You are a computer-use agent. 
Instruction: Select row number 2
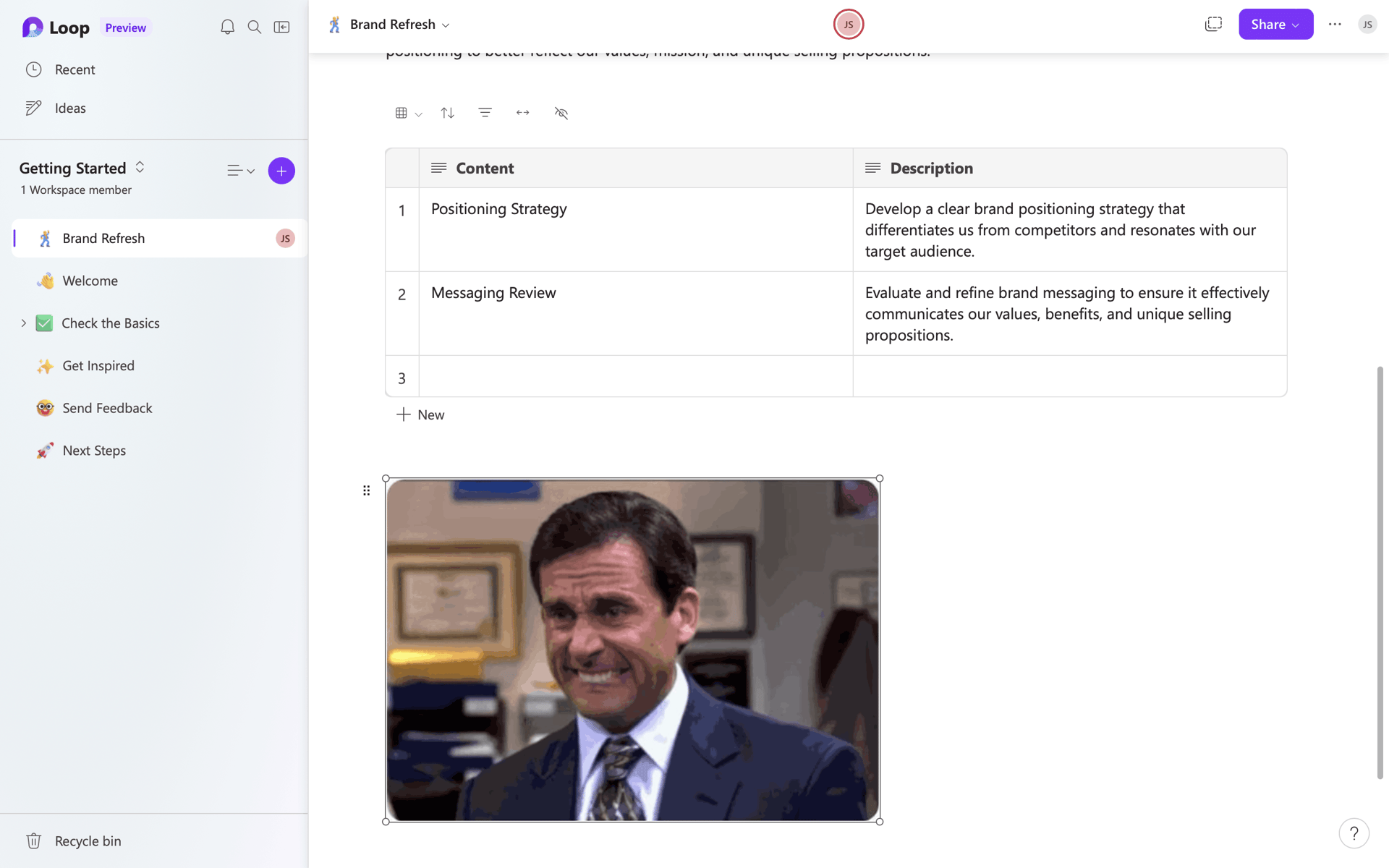click(x=402, y=294)
